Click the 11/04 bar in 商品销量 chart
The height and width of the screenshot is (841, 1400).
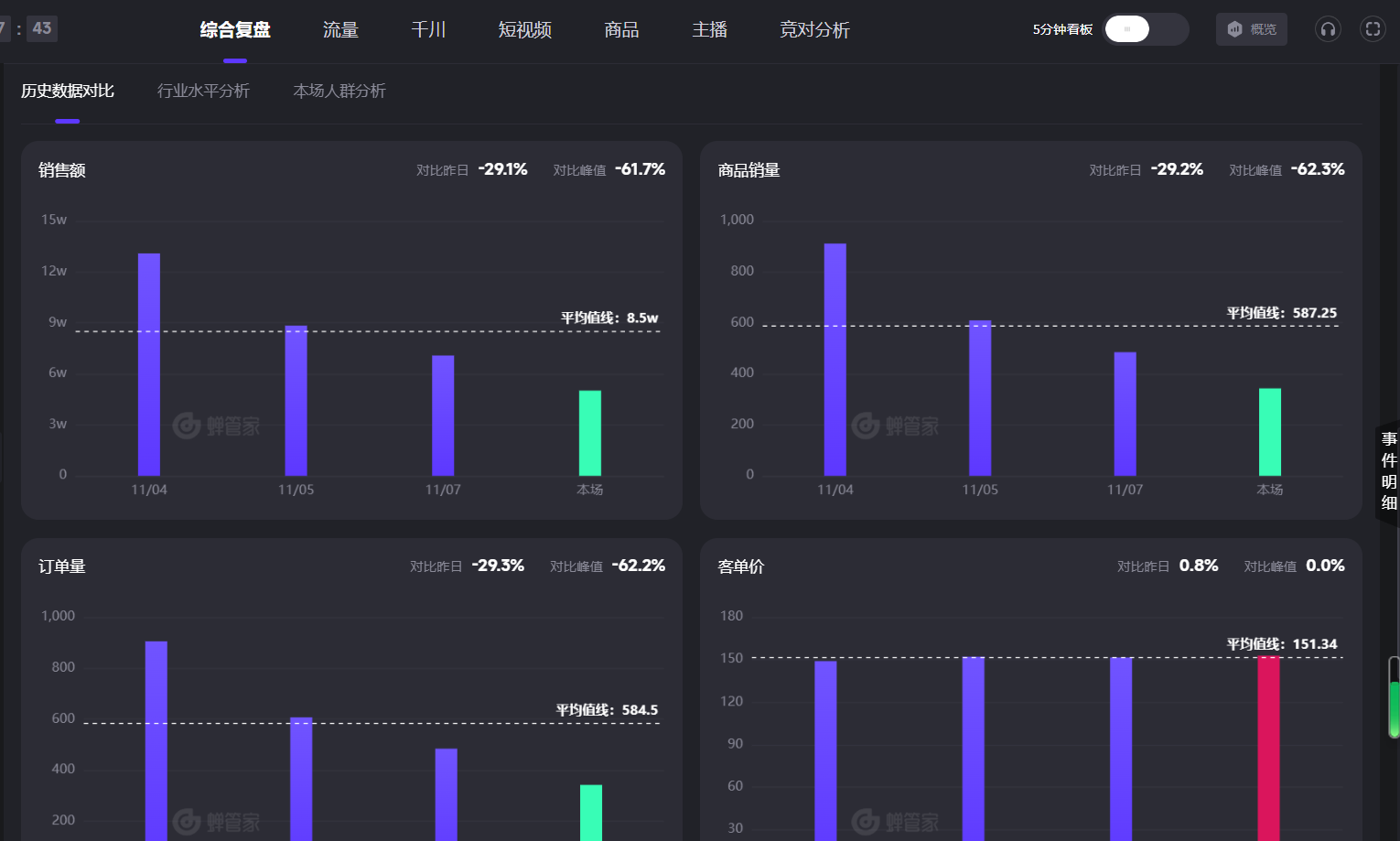(x=835, y=360)
